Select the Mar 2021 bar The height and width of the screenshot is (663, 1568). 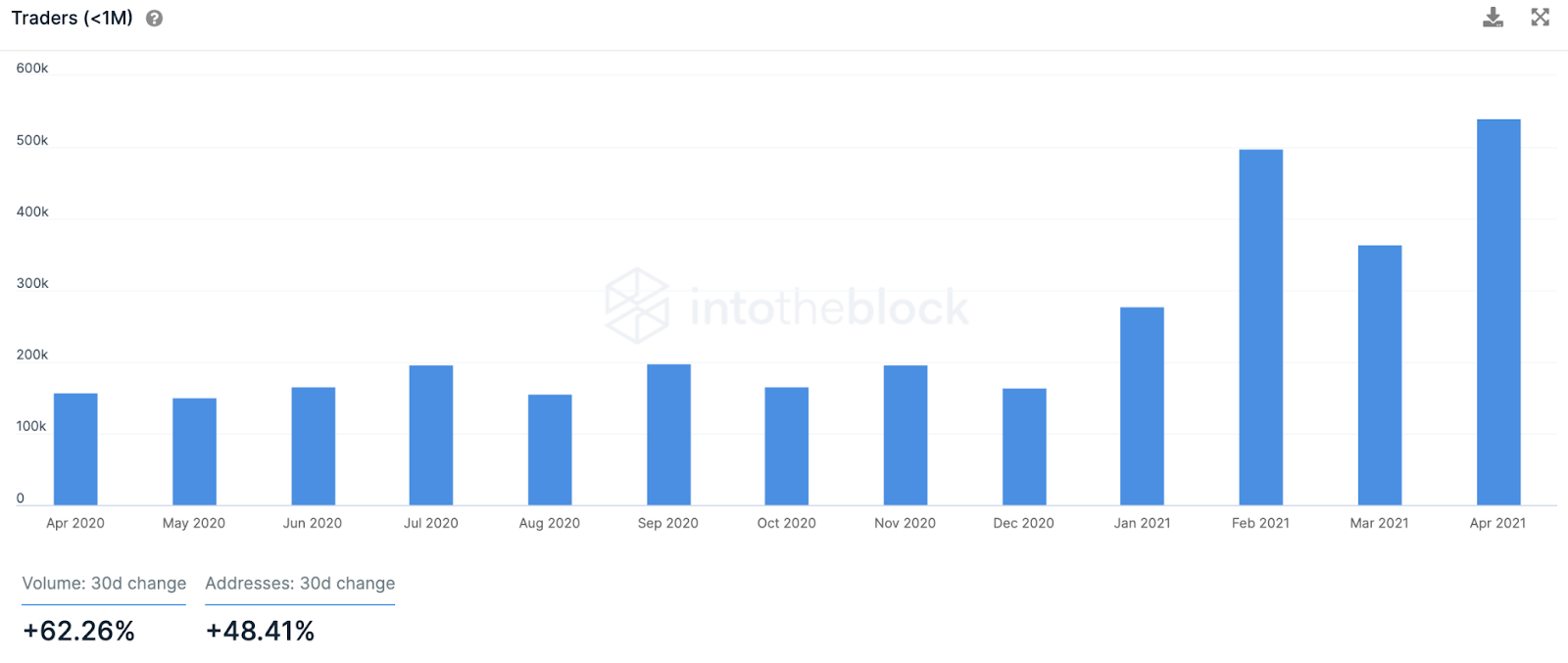tap(1380, 375)
